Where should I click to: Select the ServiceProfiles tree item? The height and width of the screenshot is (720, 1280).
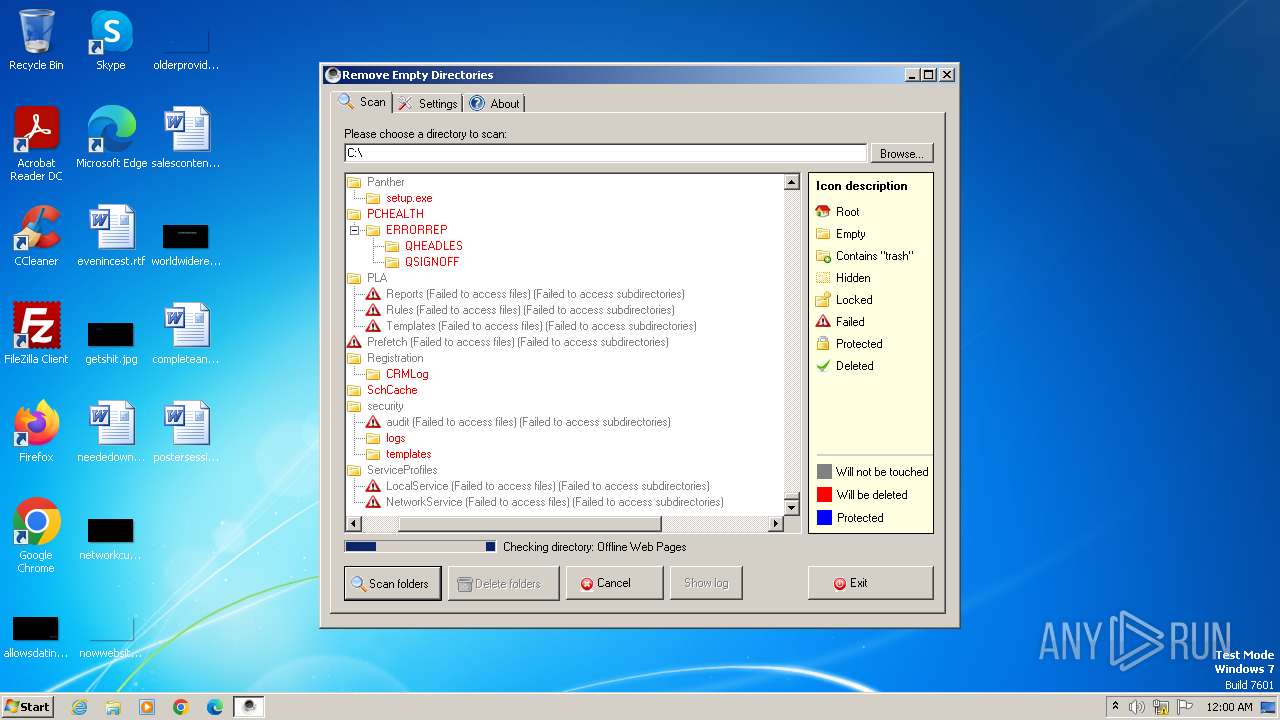(x=402, y=470)
